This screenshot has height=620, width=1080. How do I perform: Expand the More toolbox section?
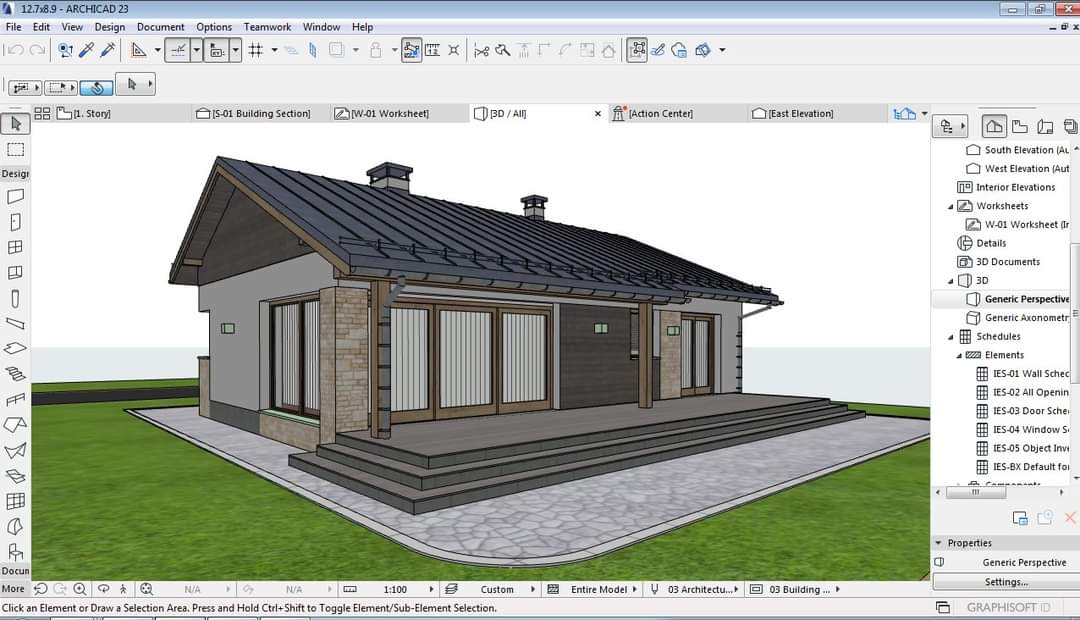point(13,589)
